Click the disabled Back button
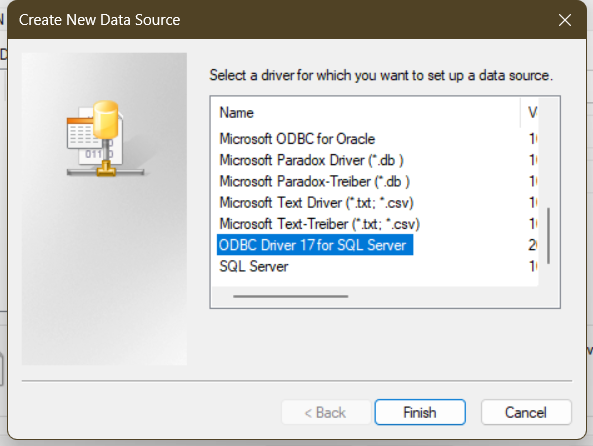 326,412
